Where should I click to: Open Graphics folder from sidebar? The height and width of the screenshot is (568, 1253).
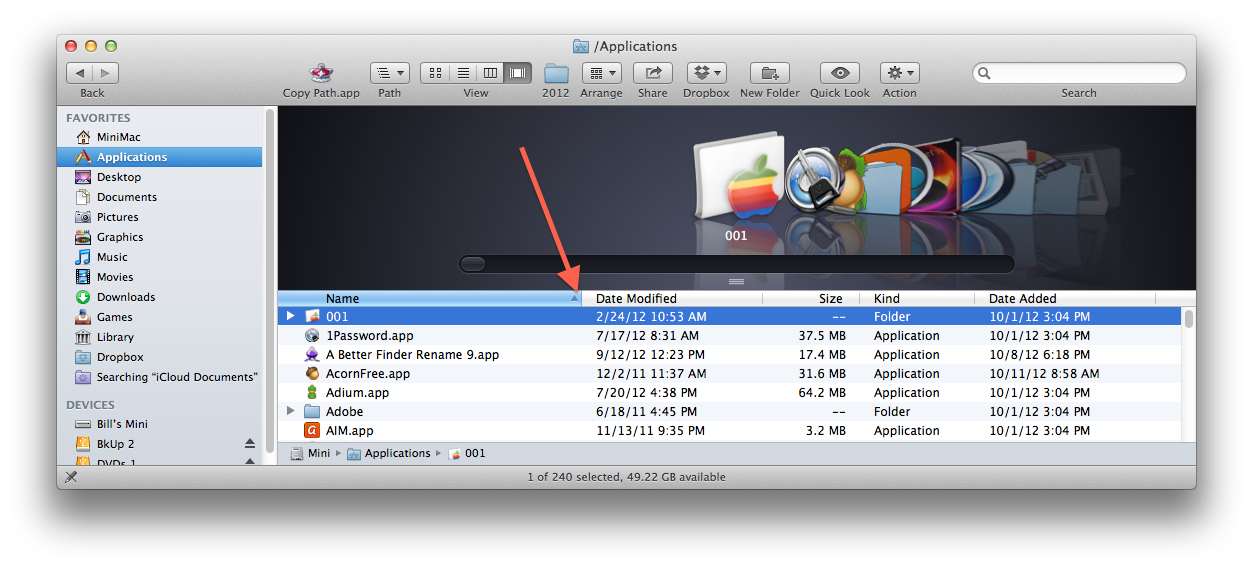(x=159, y=237)
